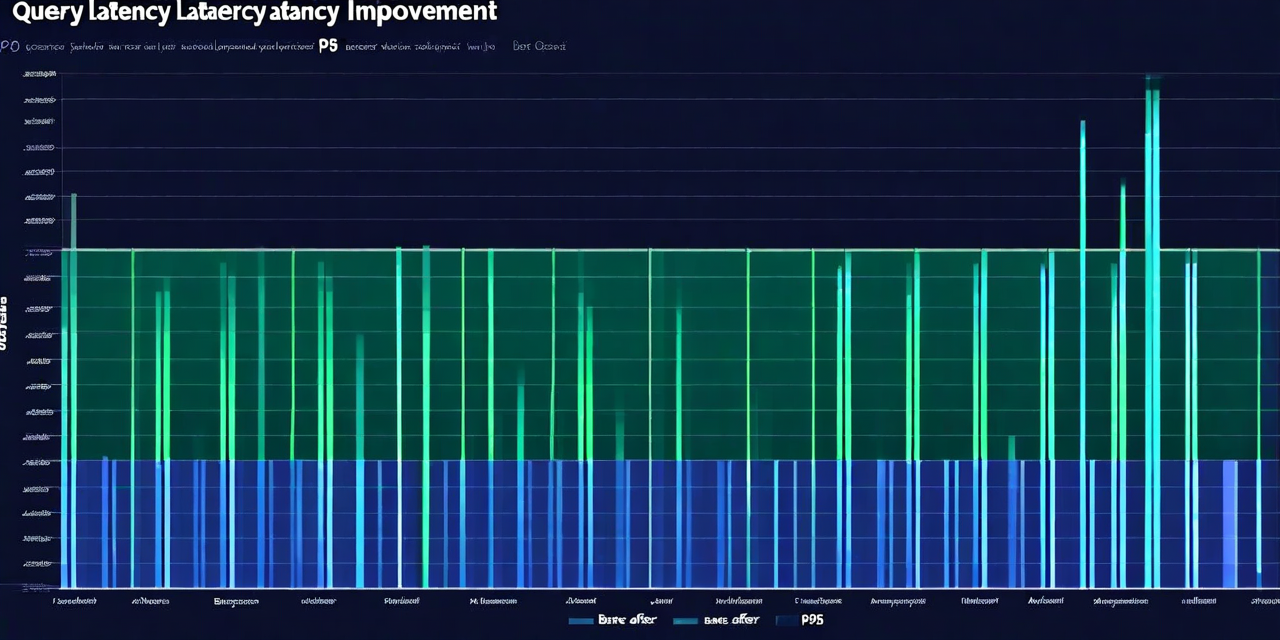Toggle the second 'after' legend label
The image size is (1280, 640).
(731, 620)
